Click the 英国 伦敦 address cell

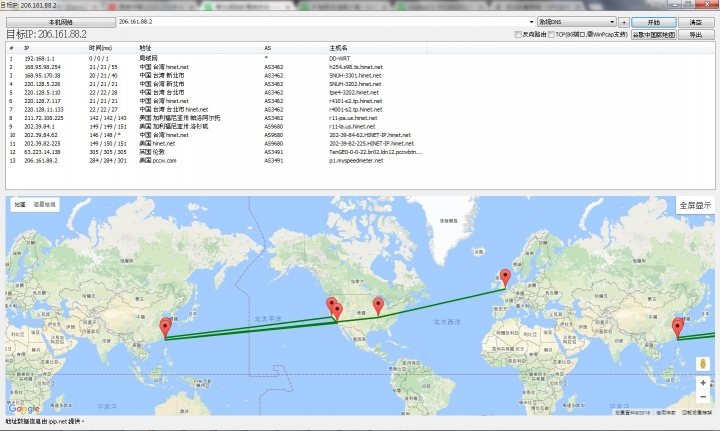152,152
